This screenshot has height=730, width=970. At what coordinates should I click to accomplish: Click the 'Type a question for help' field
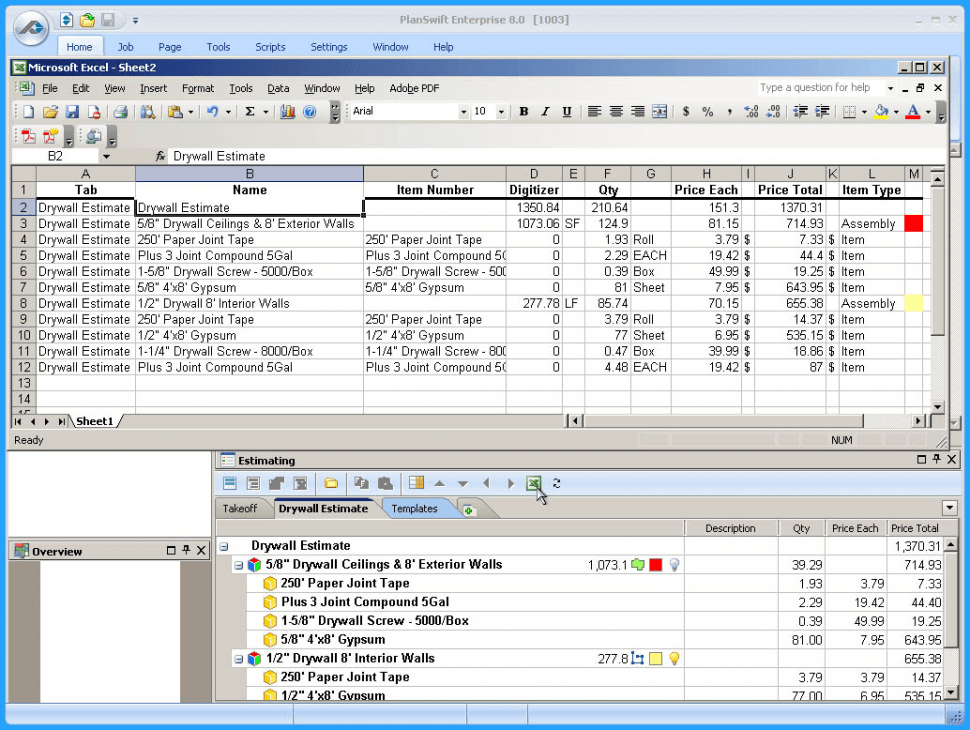821,88
